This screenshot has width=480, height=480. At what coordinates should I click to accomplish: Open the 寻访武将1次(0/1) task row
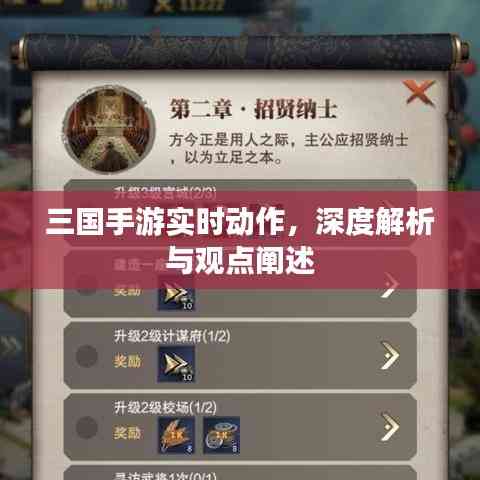coord(240,473)
